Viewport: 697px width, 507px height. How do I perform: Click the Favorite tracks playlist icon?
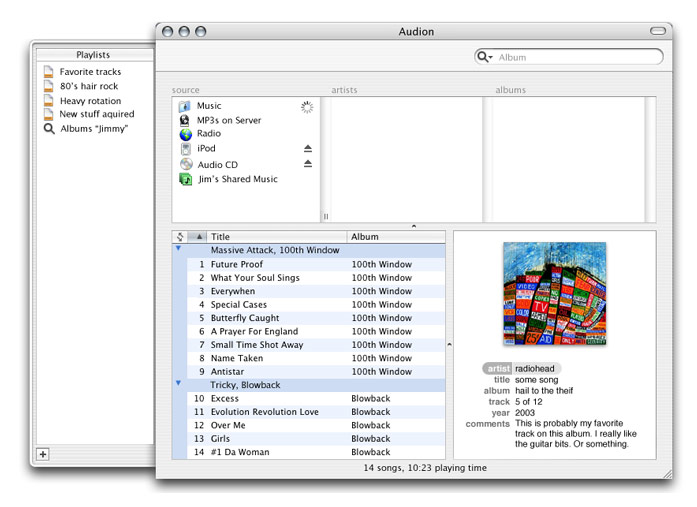[48, 72]
